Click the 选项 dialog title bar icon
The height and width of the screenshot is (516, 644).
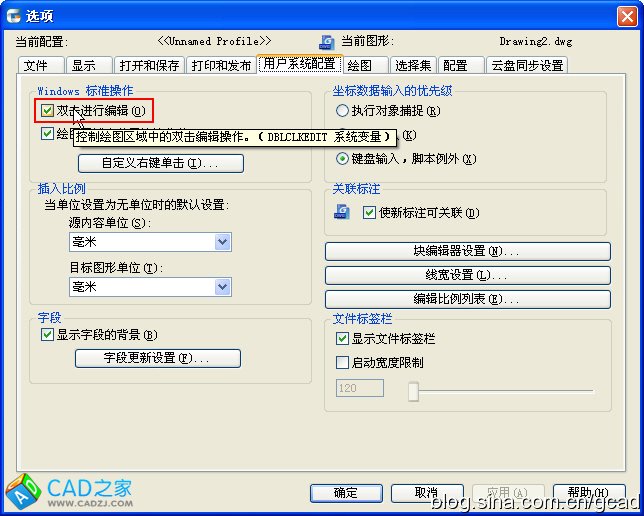pyautogui.click(x=14, y=15)
